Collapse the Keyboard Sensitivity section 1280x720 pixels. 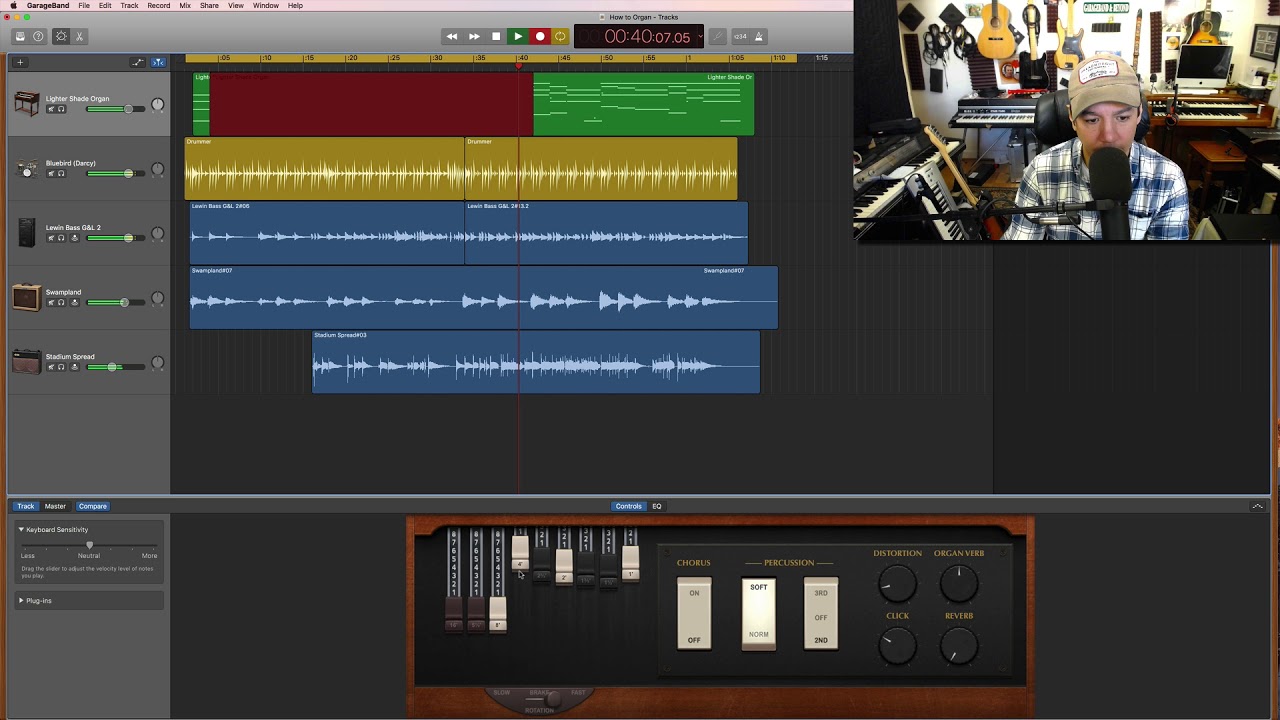(21, 529)
